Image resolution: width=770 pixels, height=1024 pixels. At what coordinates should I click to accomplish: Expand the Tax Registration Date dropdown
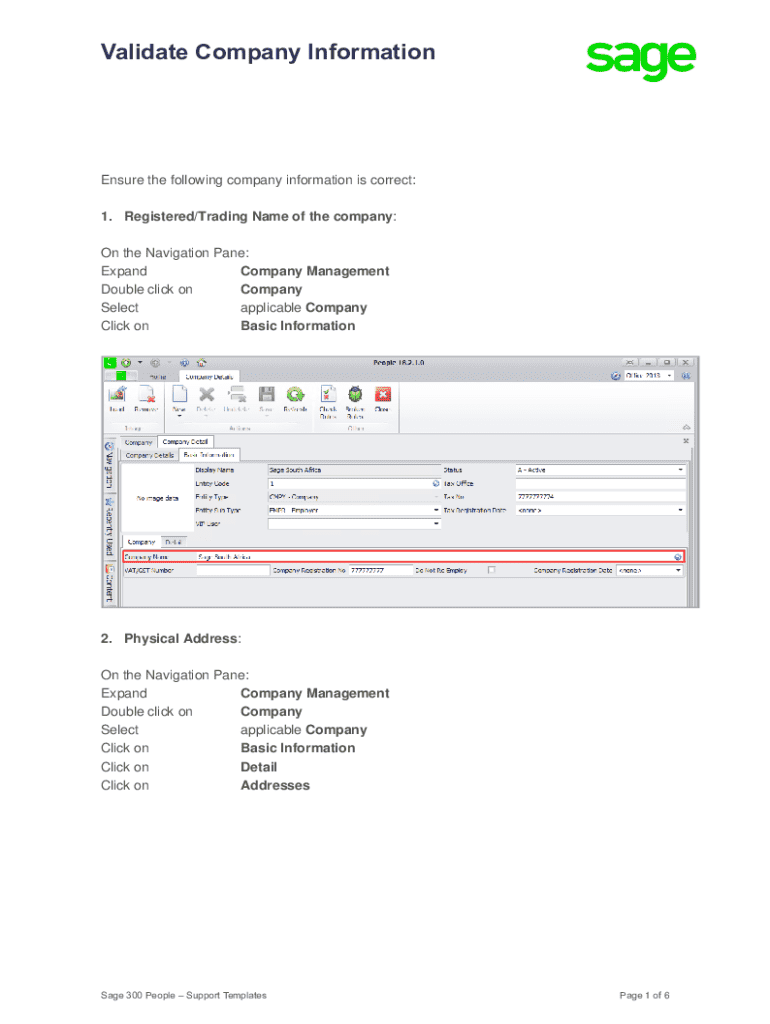point(681,510)
